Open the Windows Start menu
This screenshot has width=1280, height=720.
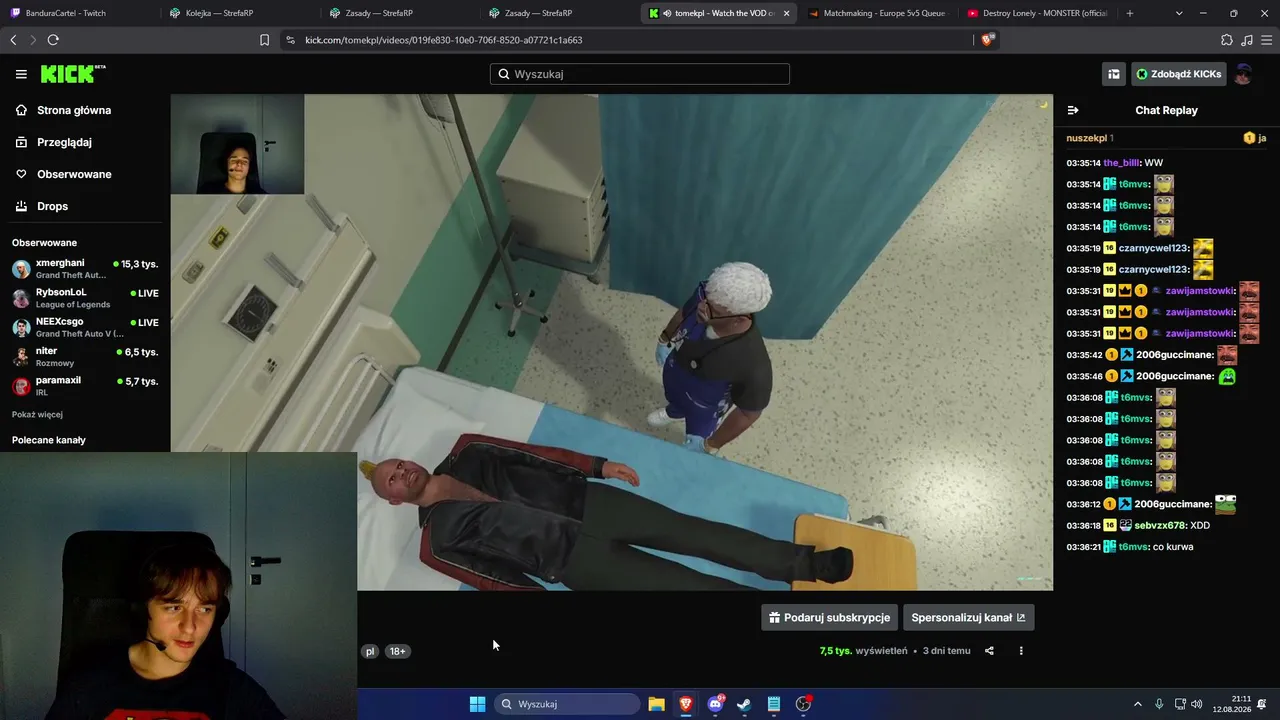477,704
